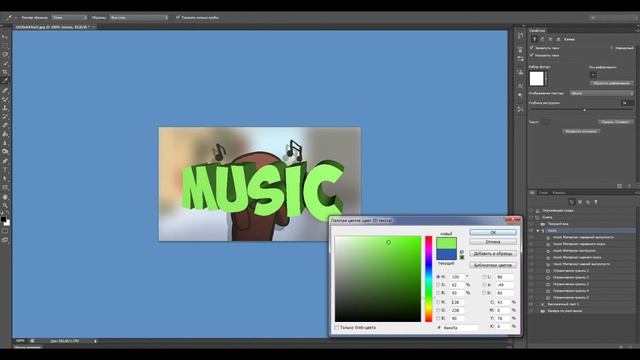Select the Pen tool
The image size is (640, 360).
[x=5, y=161]
